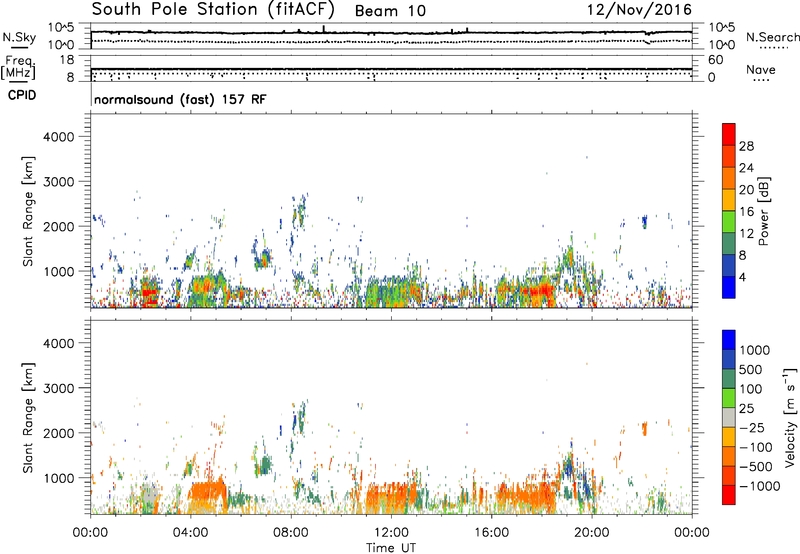
Task: Click the "Slant Range [km]" label of the velocity panel
Action: (28, 417)
